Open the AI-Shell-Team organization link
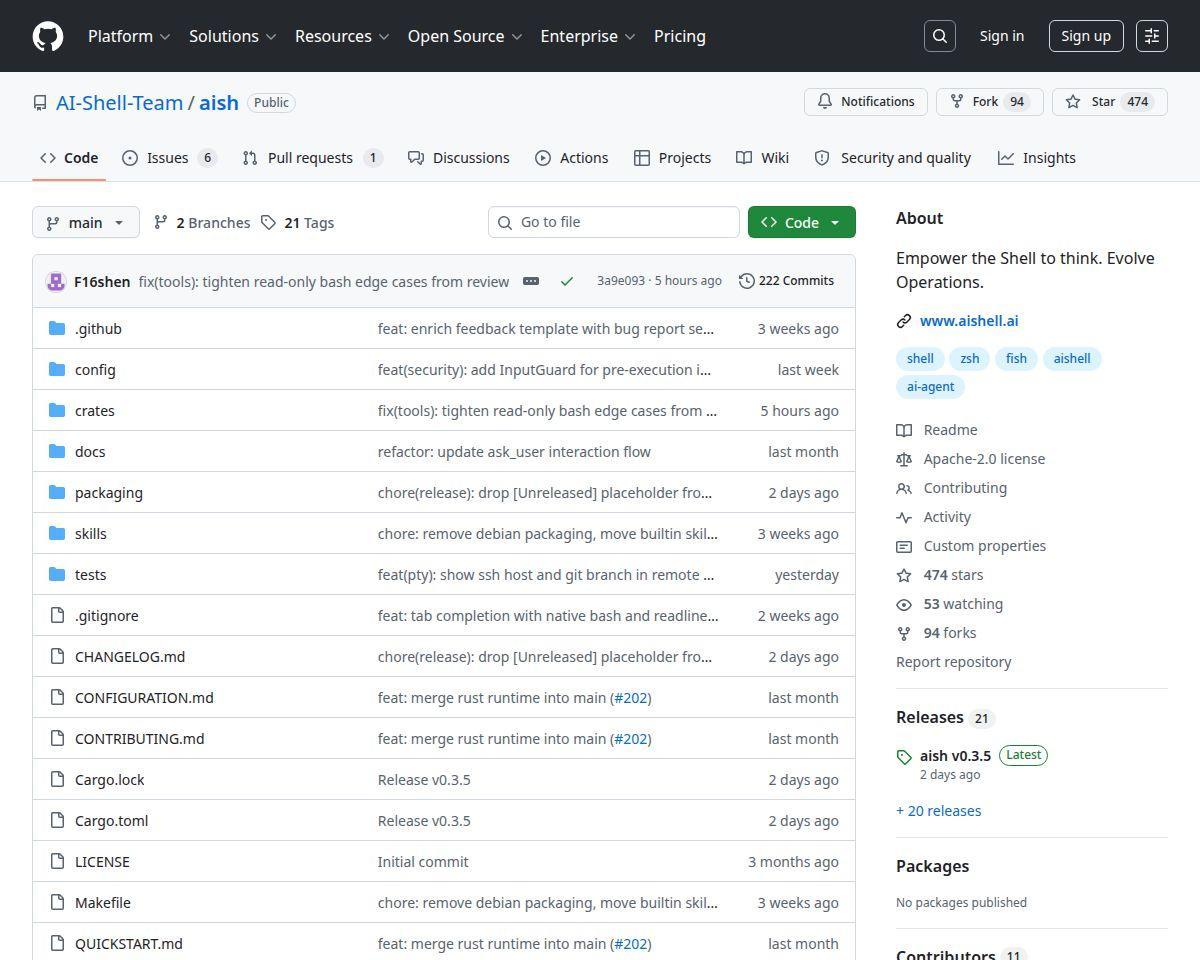Viewport: 1200px width, 960px height. (119, 103)
